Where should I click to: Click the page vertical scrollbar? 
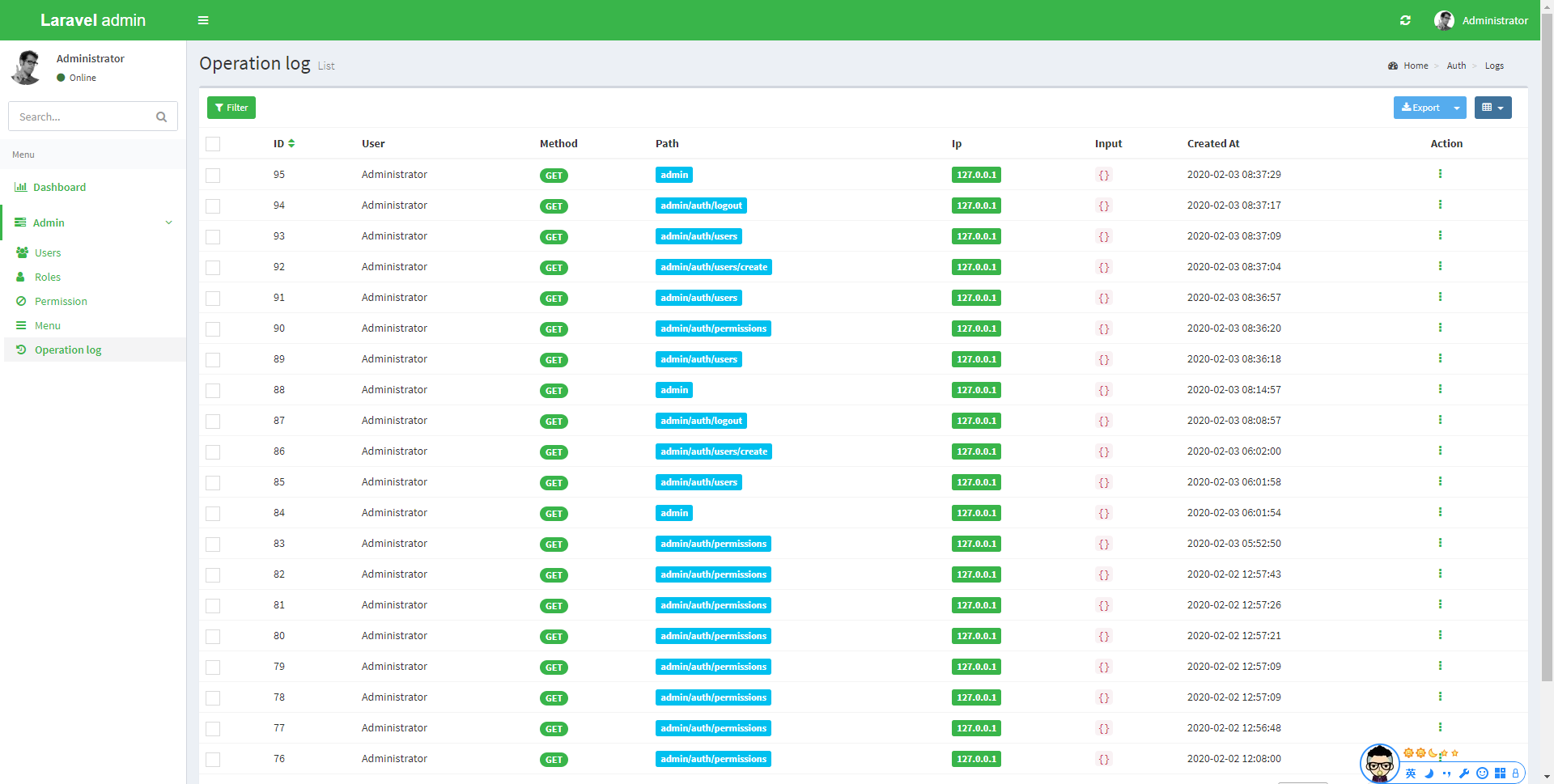1547,348
